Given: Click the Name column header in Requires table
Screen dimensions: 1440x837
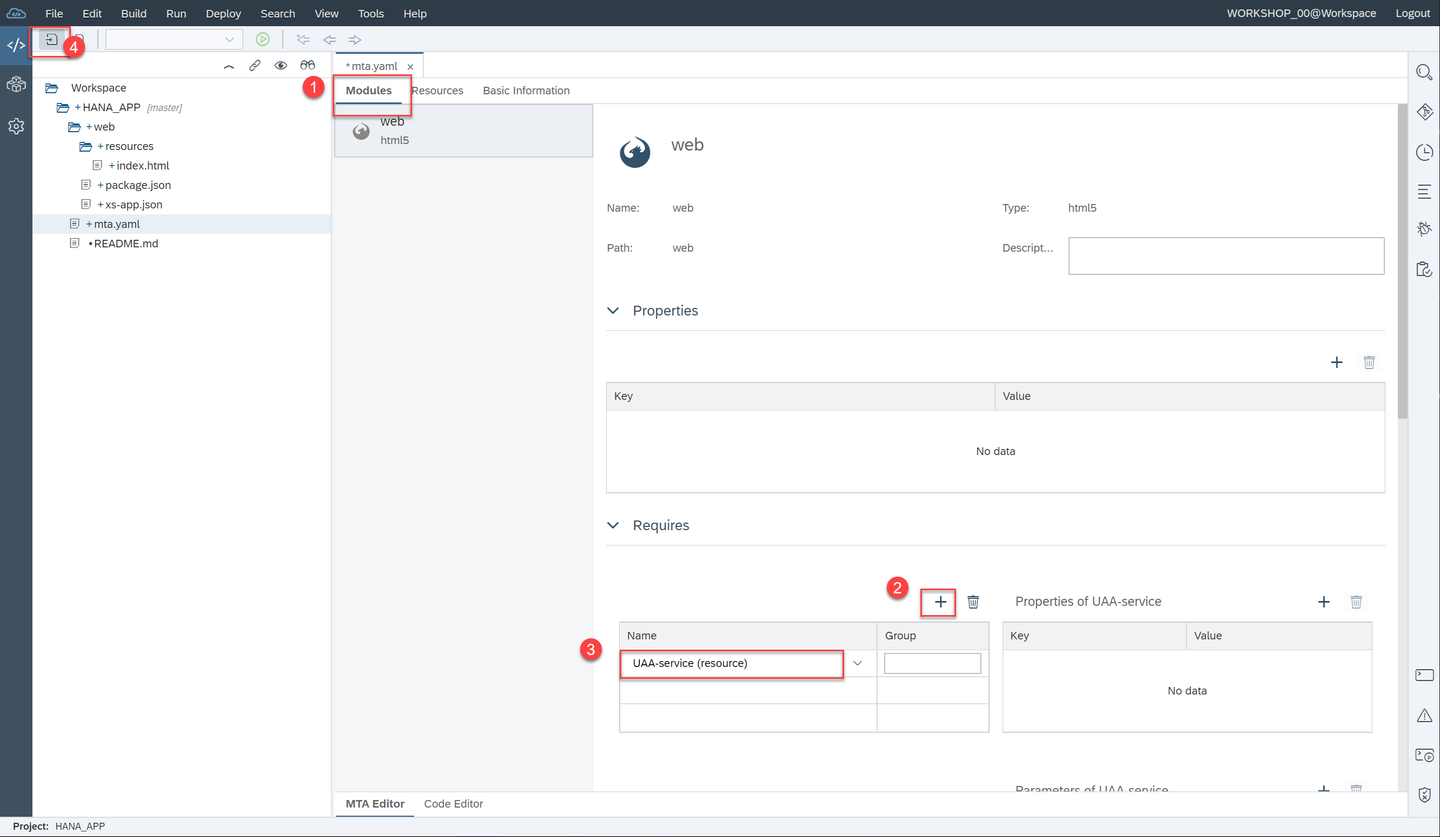Looking at the screenshot, I should (748, 636).
